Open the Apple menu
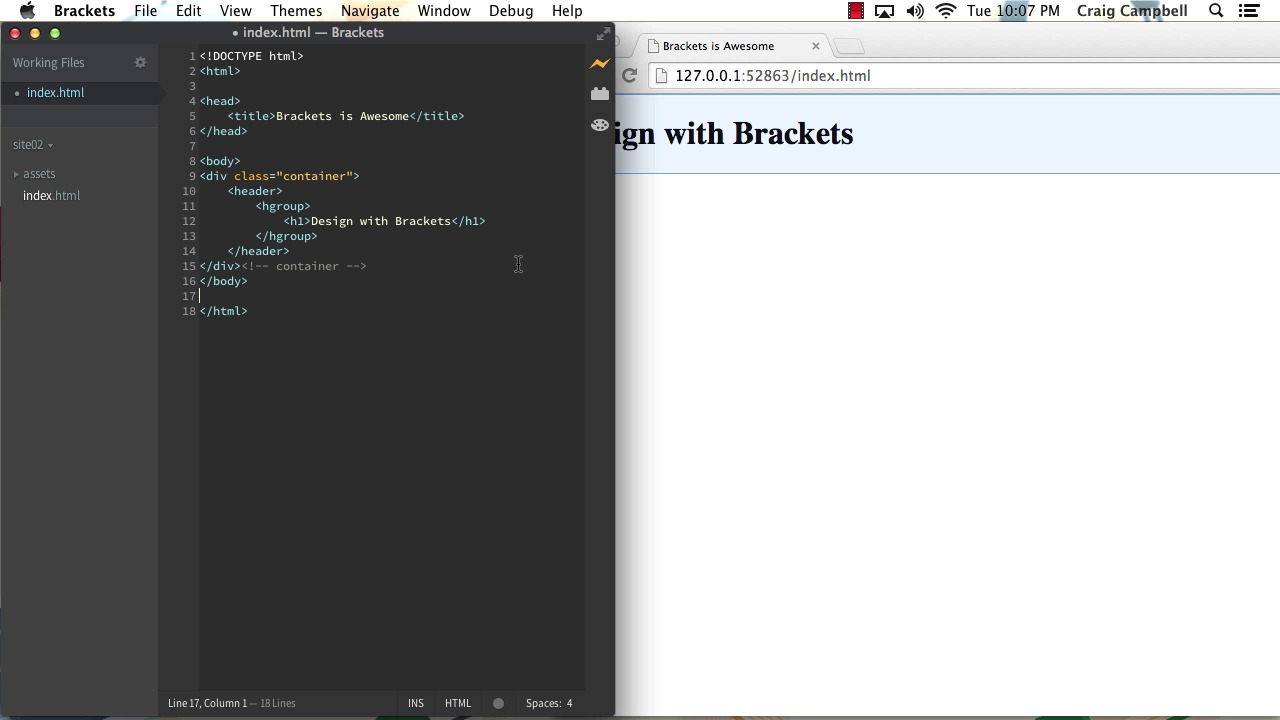The image size is (1280, 720). 27,11
